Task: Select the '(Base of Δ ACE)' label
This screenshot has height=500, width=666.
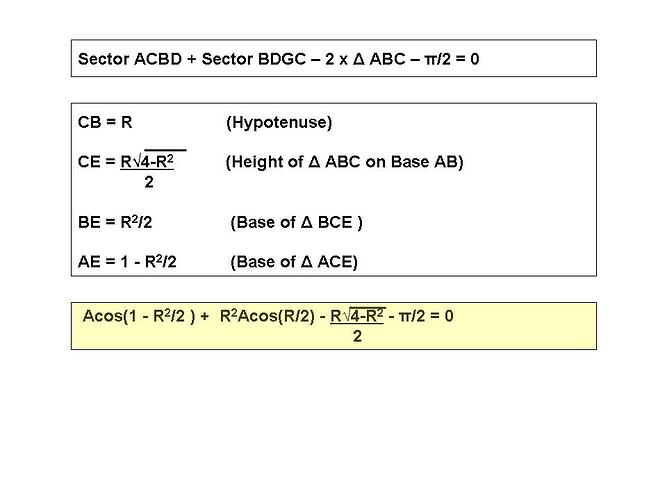Action: click(x=294, y=262)
